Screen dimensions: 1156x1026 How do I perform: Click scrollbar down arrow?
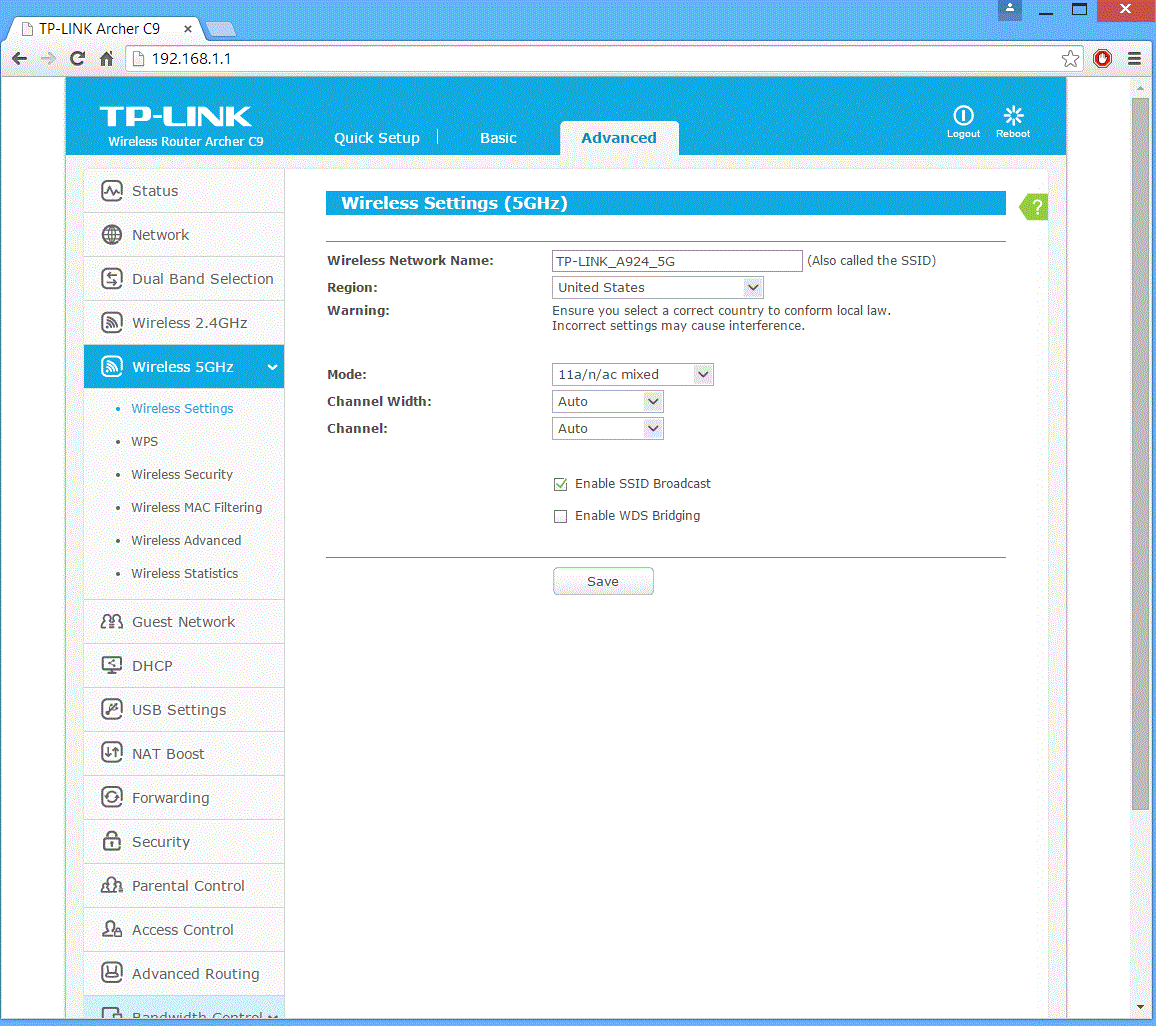[1140, 1007]
